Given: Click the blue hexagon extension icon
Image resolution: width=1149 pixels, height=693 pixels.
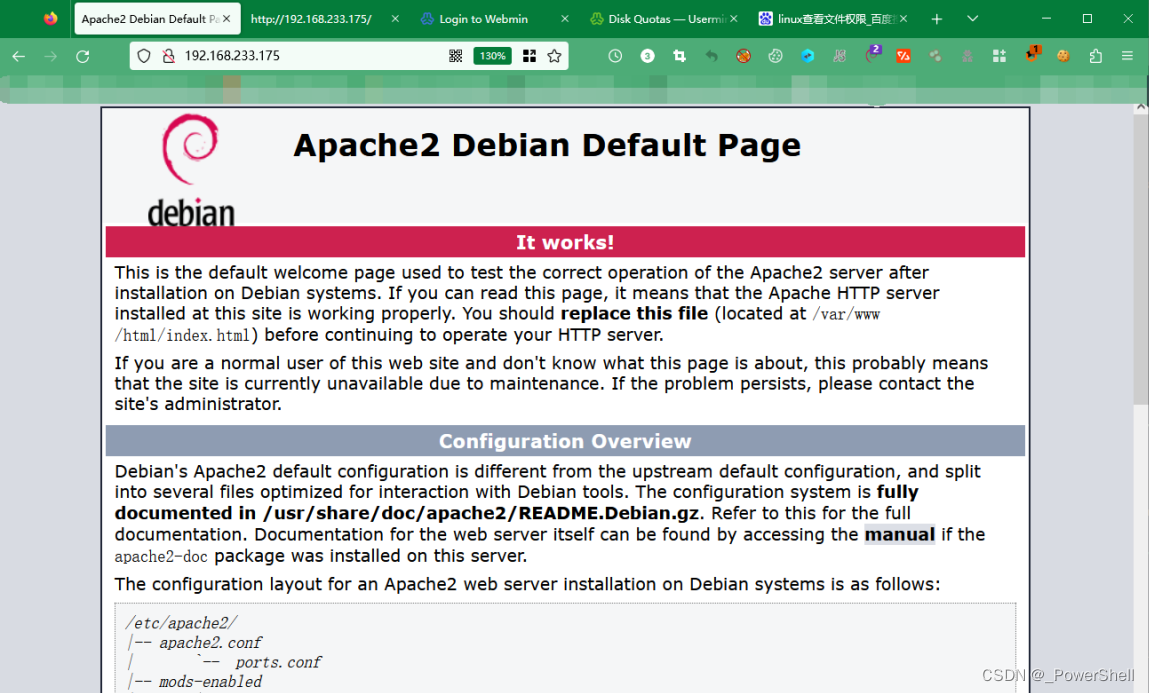Looking at the screenshot, I should click(x=808, y=56).
